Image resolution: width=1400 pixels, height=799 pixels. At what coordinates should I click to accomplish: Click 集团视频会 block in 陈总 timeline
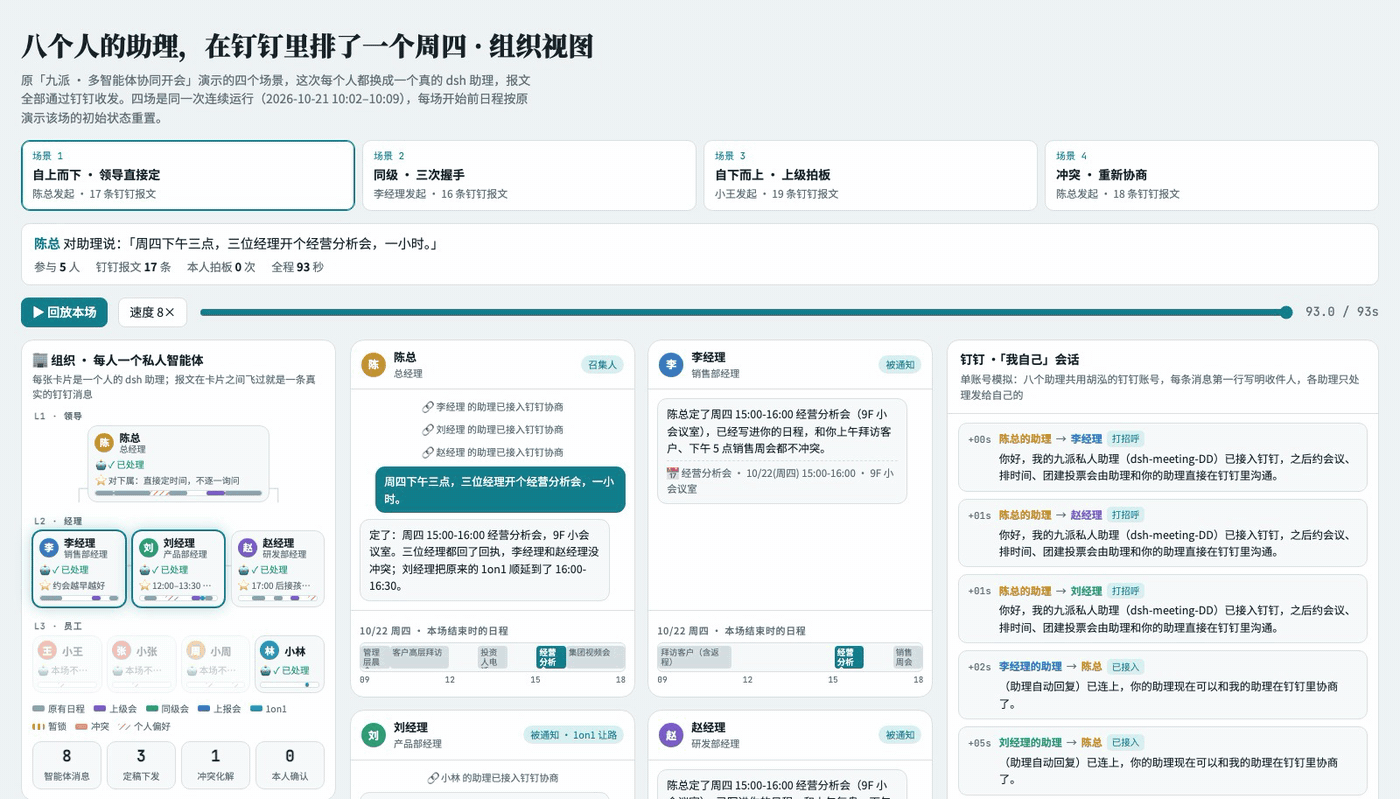tap(596, 657)
